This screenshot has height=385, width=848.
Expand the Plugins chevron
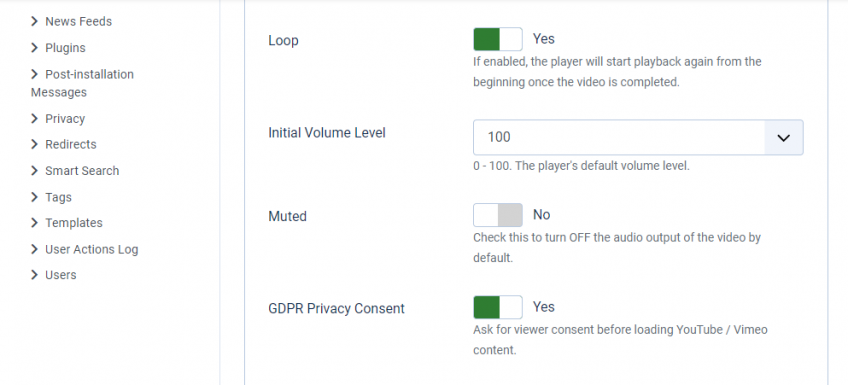pos(35,48)
